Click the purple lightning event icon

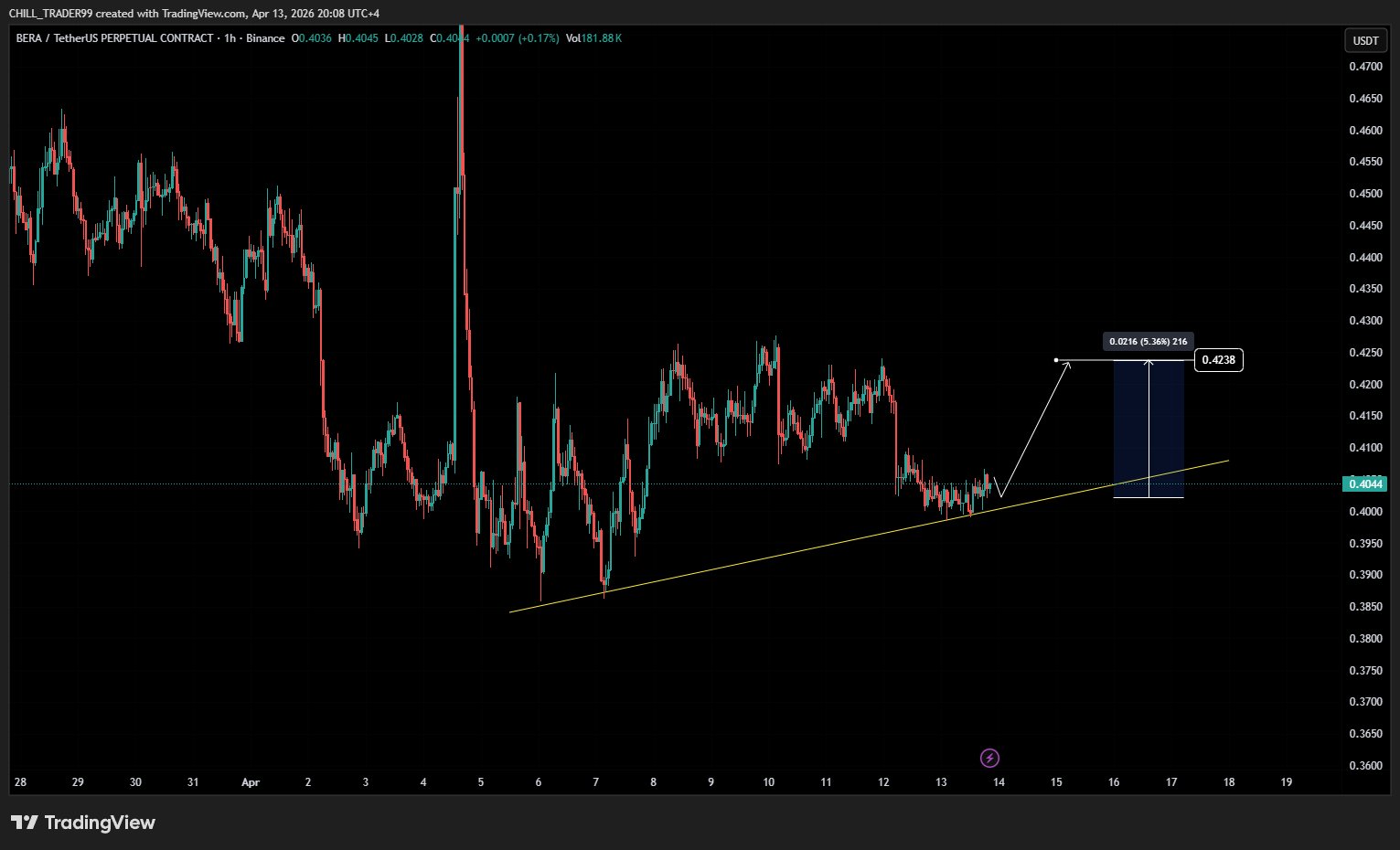(x=989, y=758)
